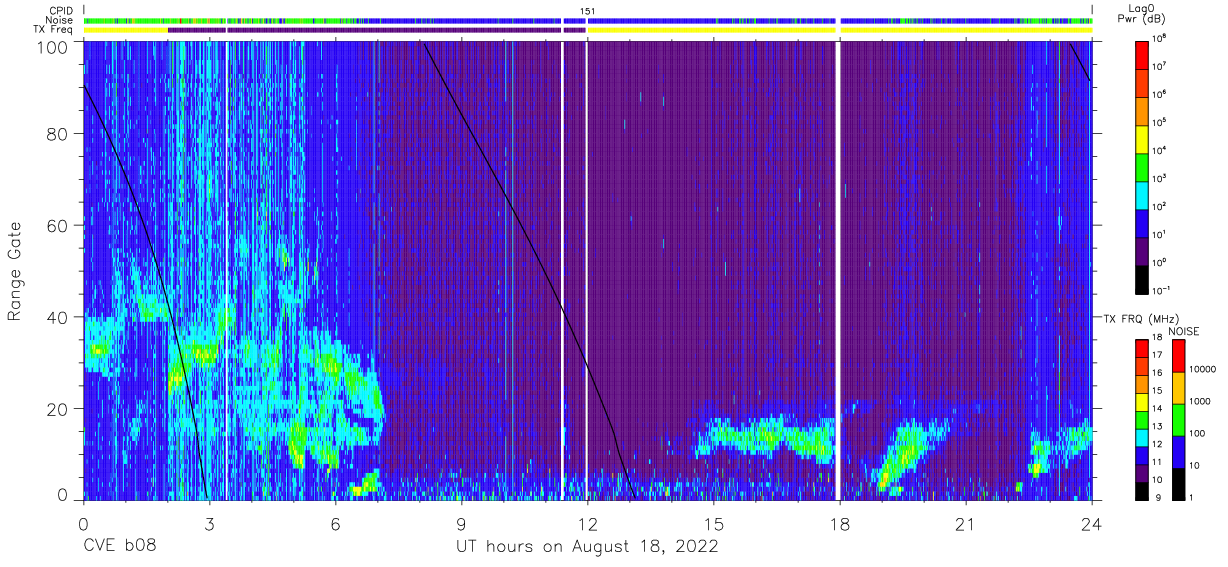Click the cyan segment of TX FRQ colorbar
Image resolution: width=1228 pixels, height=567 pixels.
click(x=1142, y=437)
